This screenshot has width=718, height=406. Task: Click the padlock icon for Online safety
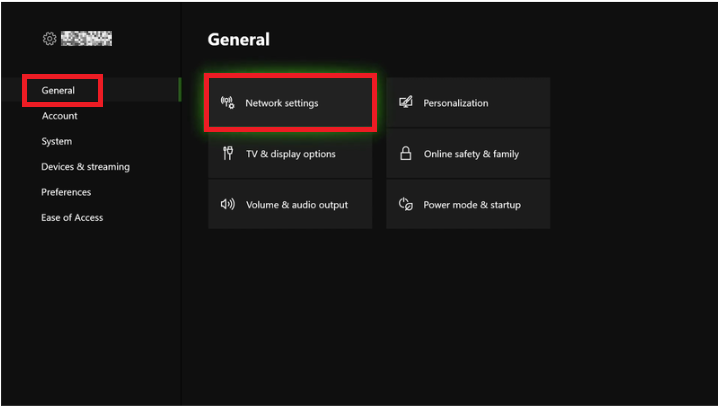click(406, 154)
